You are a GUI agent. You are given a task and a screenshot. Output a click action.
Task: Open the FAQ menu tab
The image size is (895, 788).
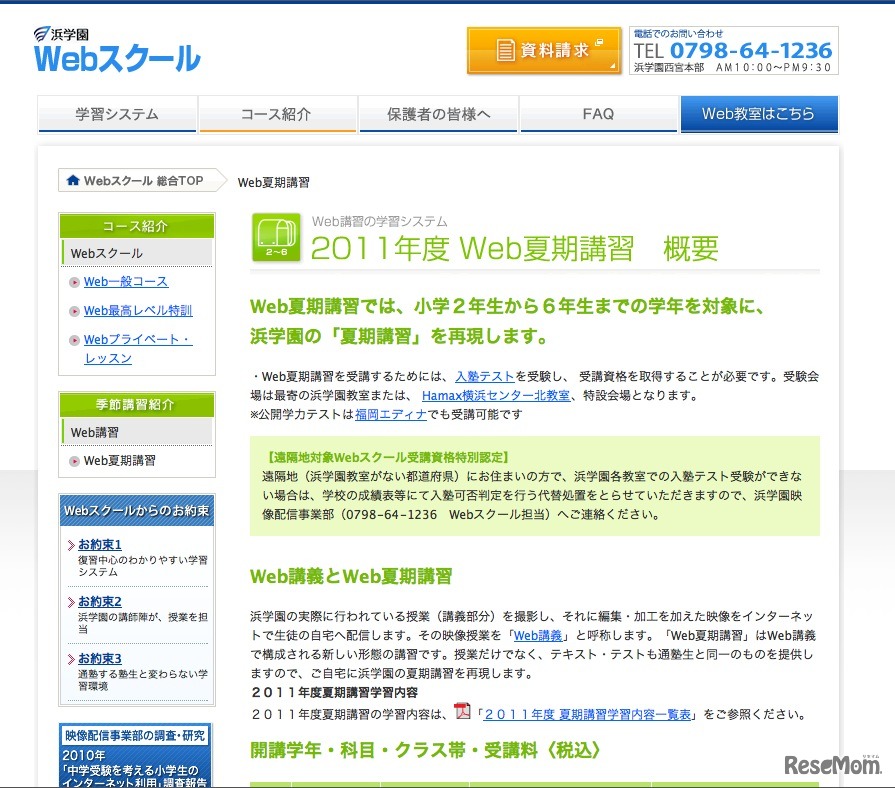(x=599, y=114)
